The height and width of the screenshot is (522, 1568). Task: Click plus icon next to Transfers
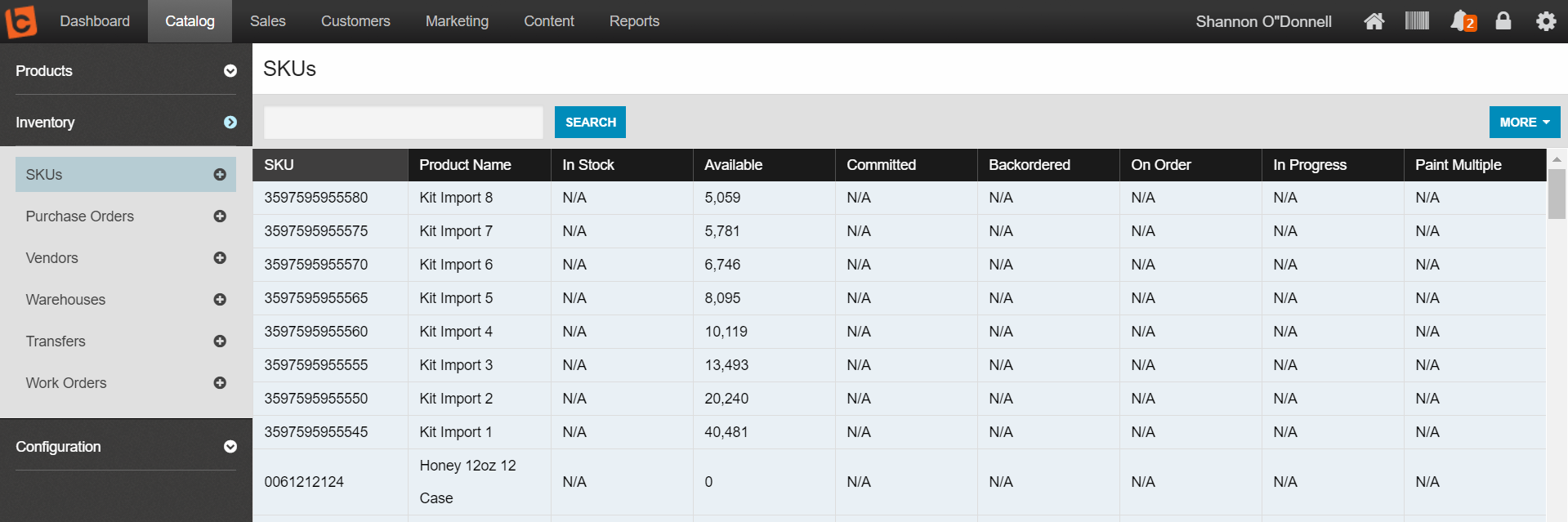pyautogui.click(x=220, y=341)
